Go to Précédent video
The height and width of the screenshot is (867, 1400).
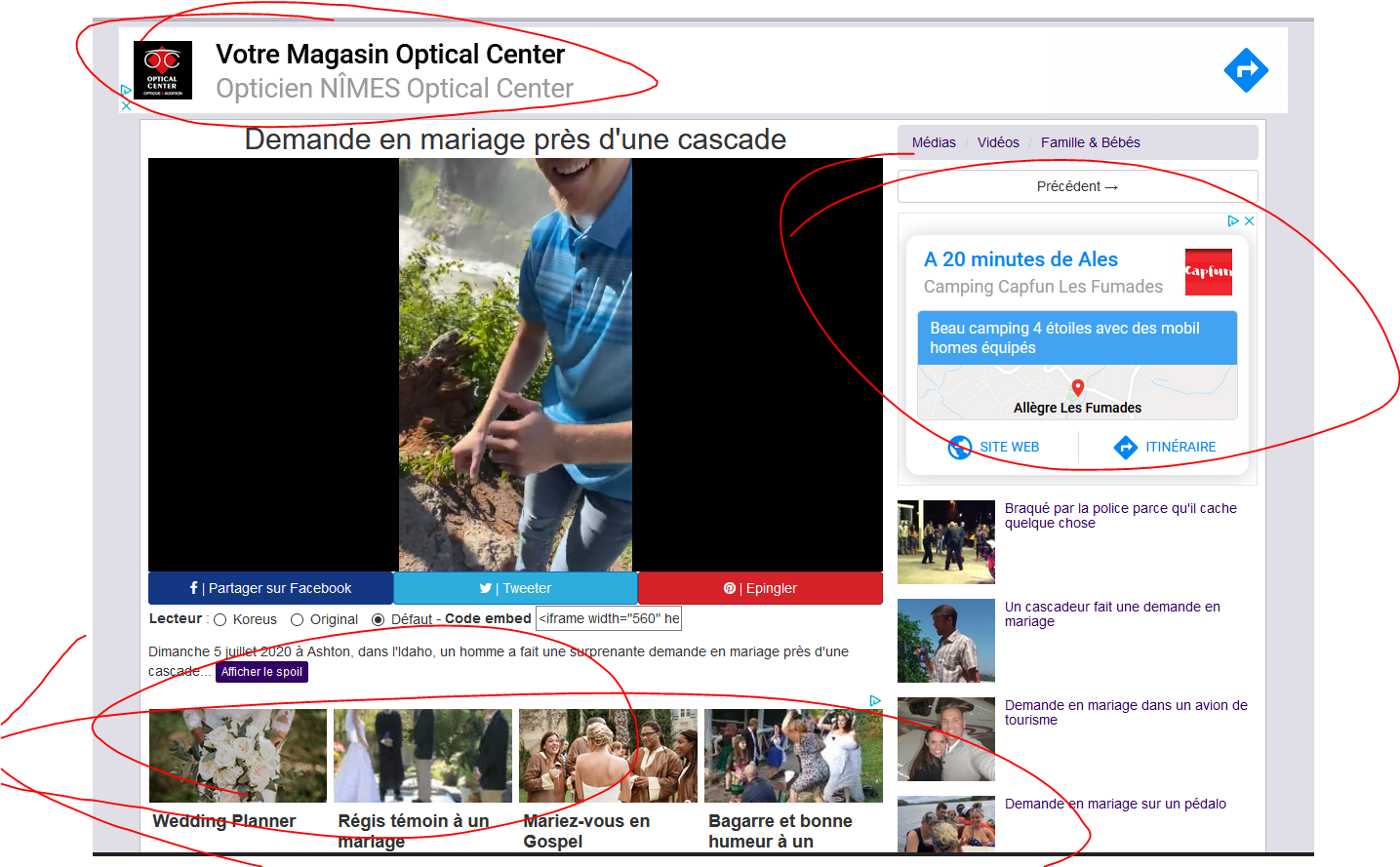pyautogui.click(x=1077, y=186)
